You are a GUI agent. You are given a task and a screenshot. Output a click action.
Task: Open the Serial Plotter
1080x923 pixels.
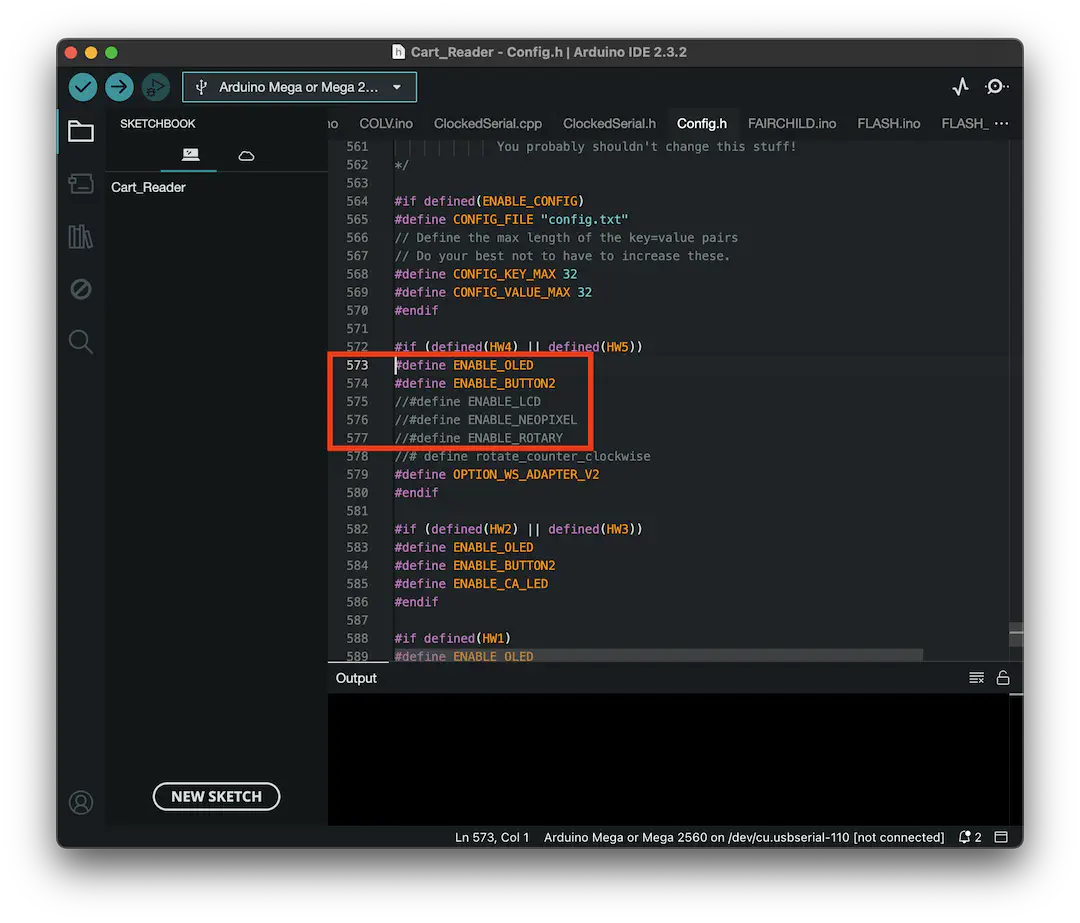(960, 87)
